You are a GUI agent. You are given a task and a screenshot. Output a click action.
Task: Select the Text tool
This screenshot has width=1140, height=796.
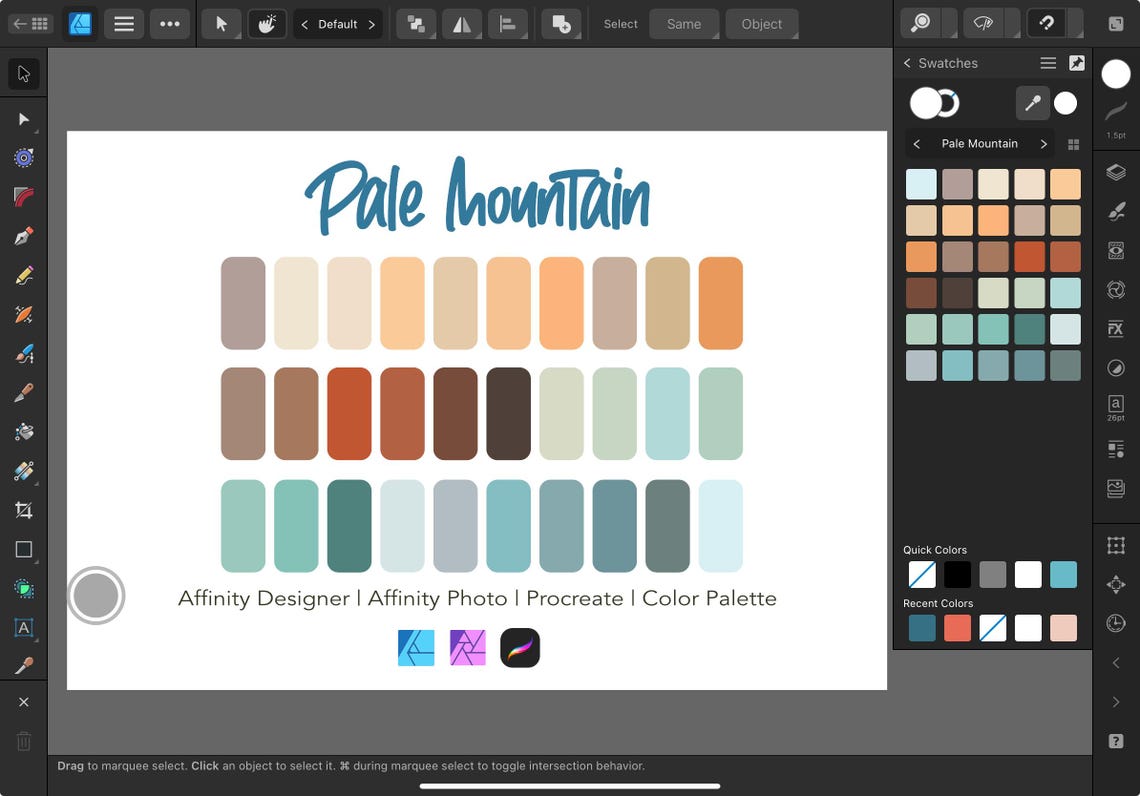tap(23, 627)
